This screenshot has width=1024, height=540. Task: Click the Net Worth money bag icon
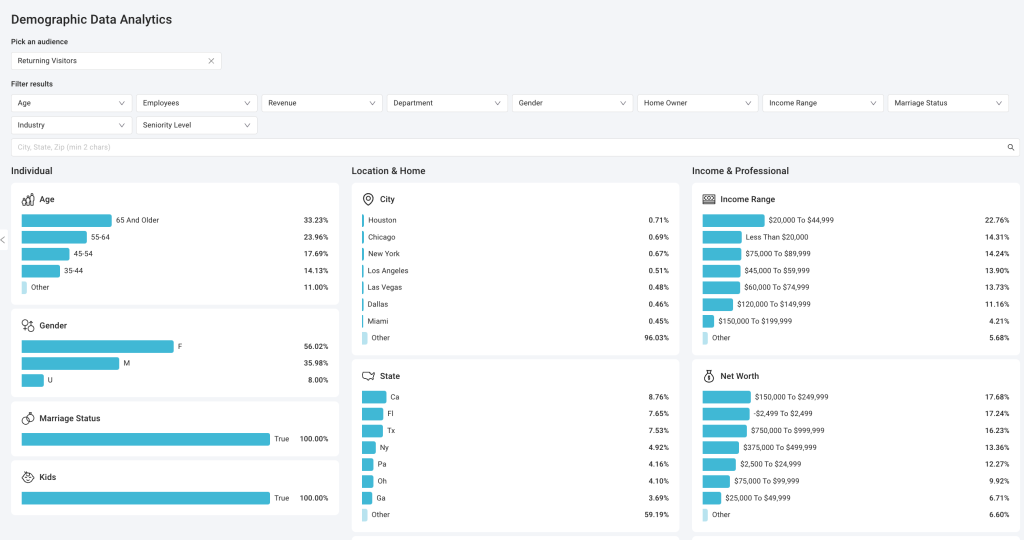(709, 376)
